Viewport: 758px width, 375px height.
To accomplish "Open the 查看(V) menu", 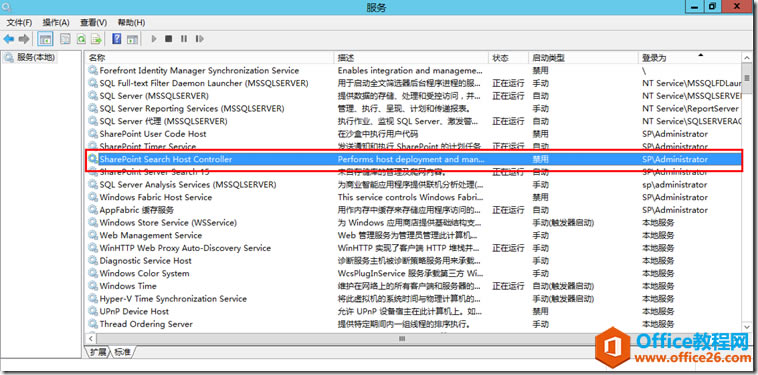I will pyautogui.click(x=94, y=23).
